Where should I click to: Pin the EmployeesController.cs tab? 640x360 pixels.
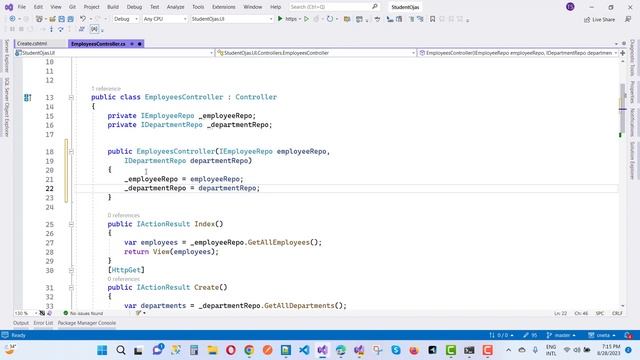click(132, 44)
